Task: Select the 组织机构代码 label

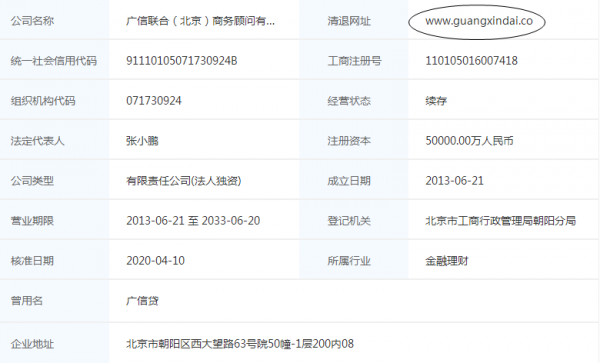Action: [x=43, y=101]
